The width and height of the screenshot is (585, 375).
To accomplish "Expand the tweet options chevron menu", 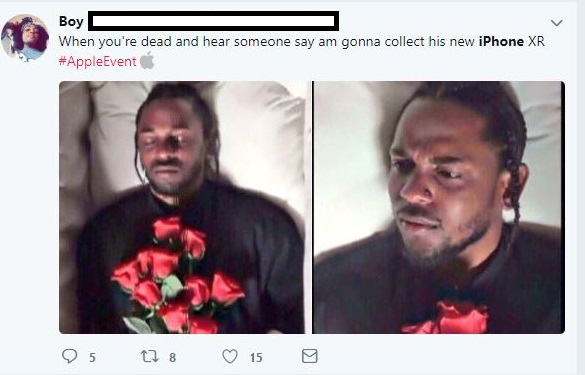I will point(557,23).
